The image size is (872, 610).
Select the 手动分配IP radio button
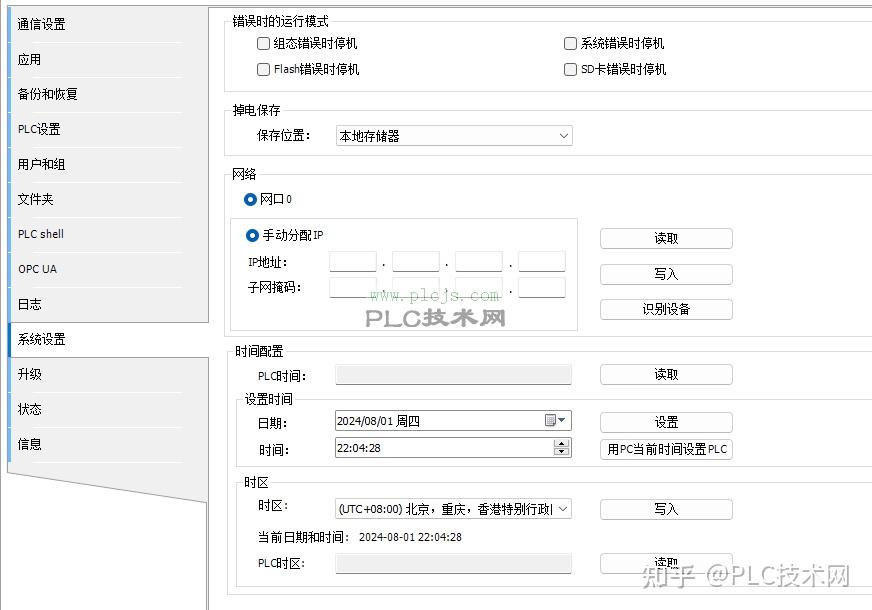pos(252,236)
